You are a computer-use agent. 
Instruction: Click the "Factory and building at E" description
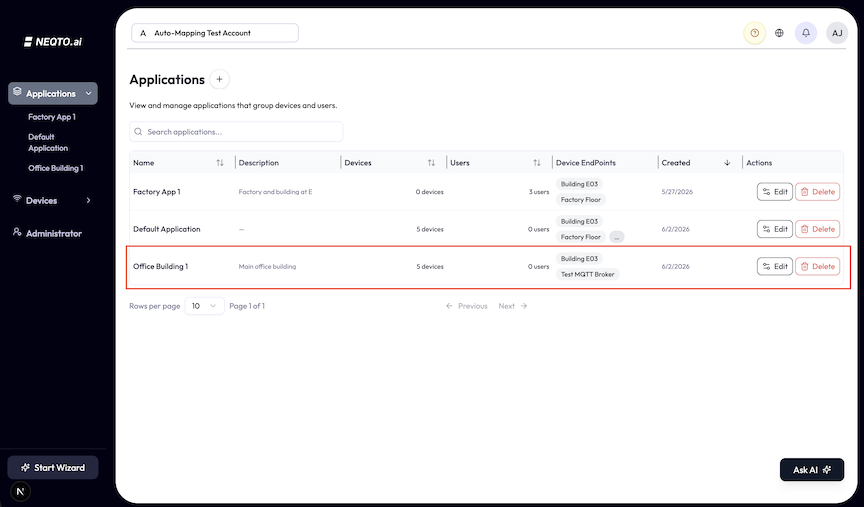pyautogui.click(x=275, y=192)
